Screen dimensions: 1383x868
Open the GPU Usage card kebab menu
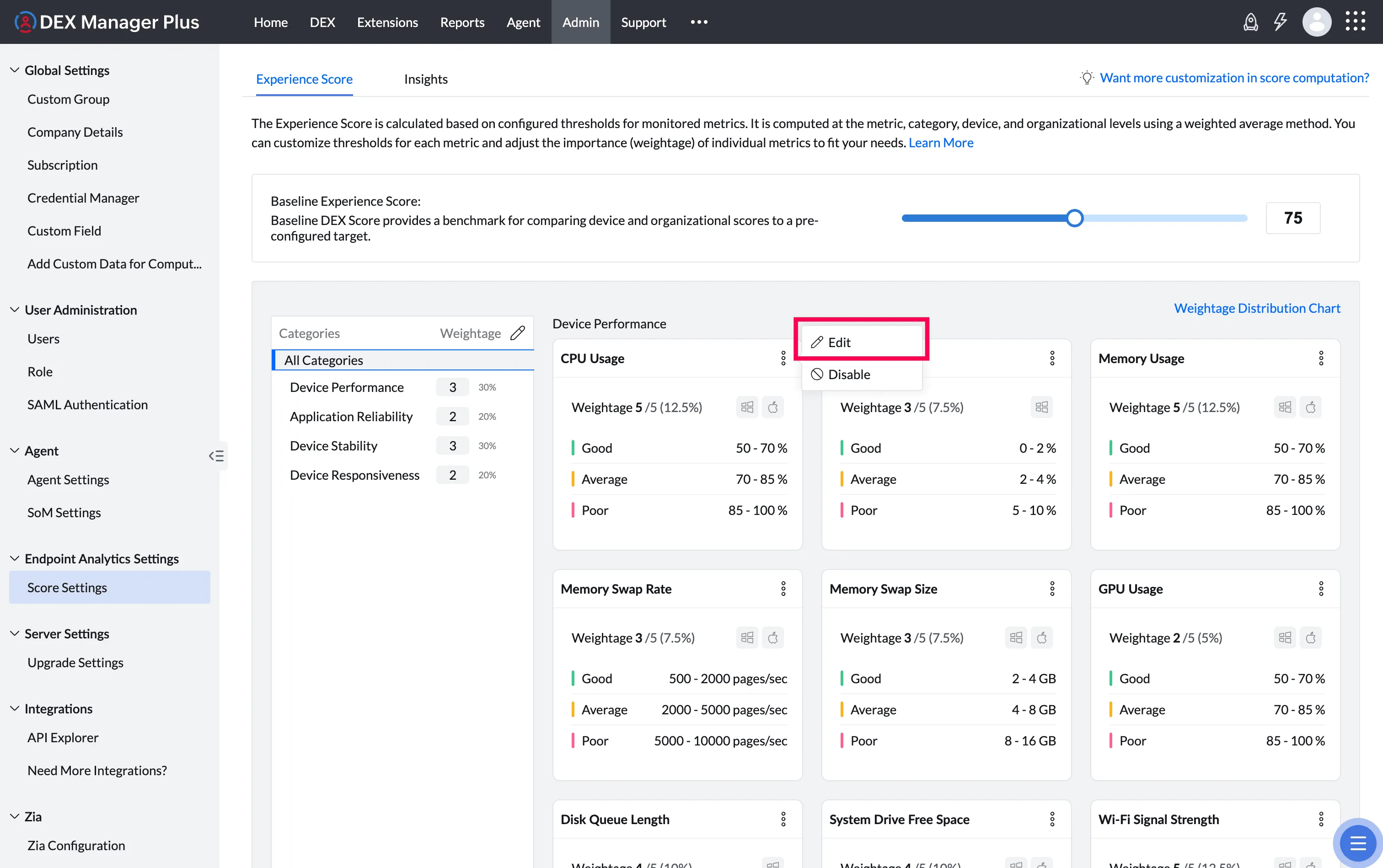tap(1321, 589)
